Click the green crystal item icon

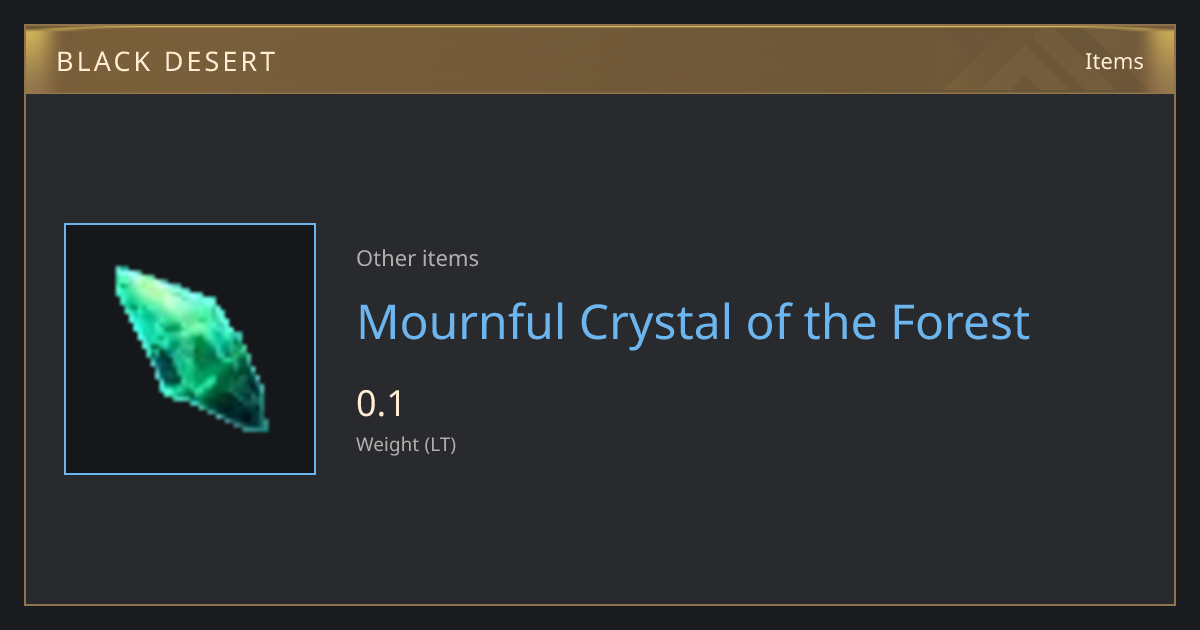coord(191,349)
